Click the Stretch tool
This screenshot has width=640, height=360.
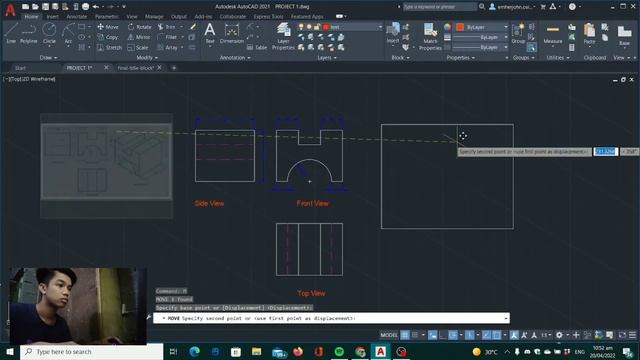tap(109, 47)
